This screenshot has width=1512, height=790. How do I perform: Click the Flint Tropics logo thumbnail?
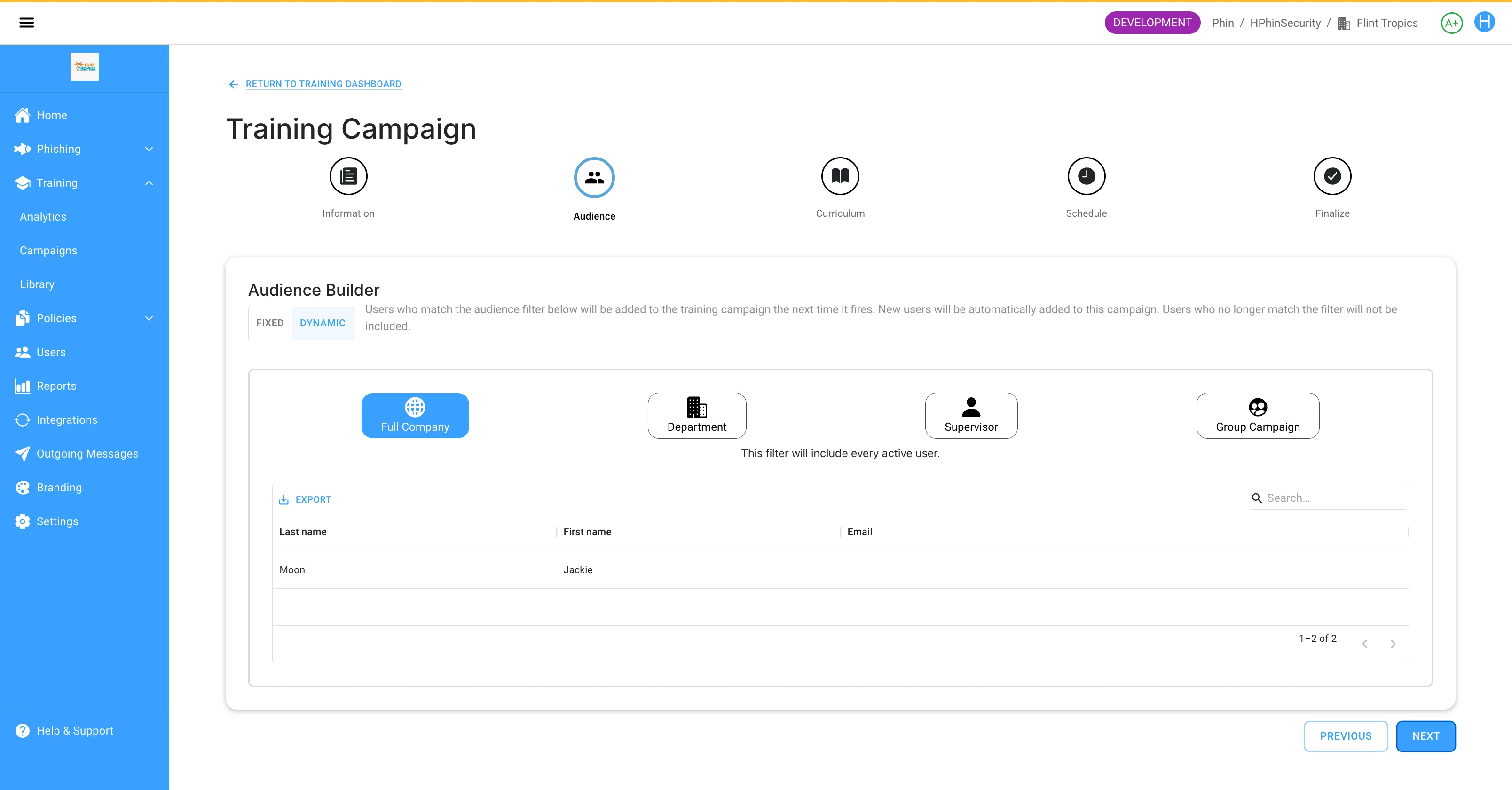85,67
